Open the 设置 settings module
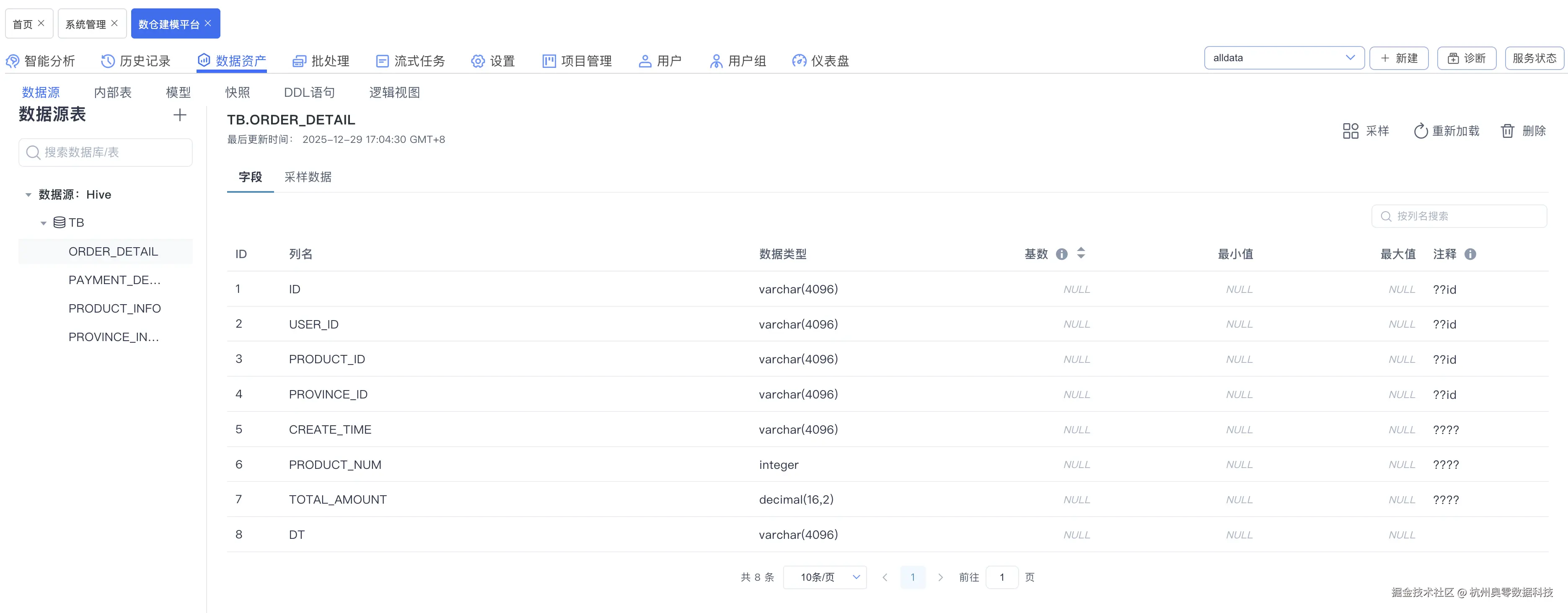1568x613 pixels. pyautogui.click(x=493, y=60)
